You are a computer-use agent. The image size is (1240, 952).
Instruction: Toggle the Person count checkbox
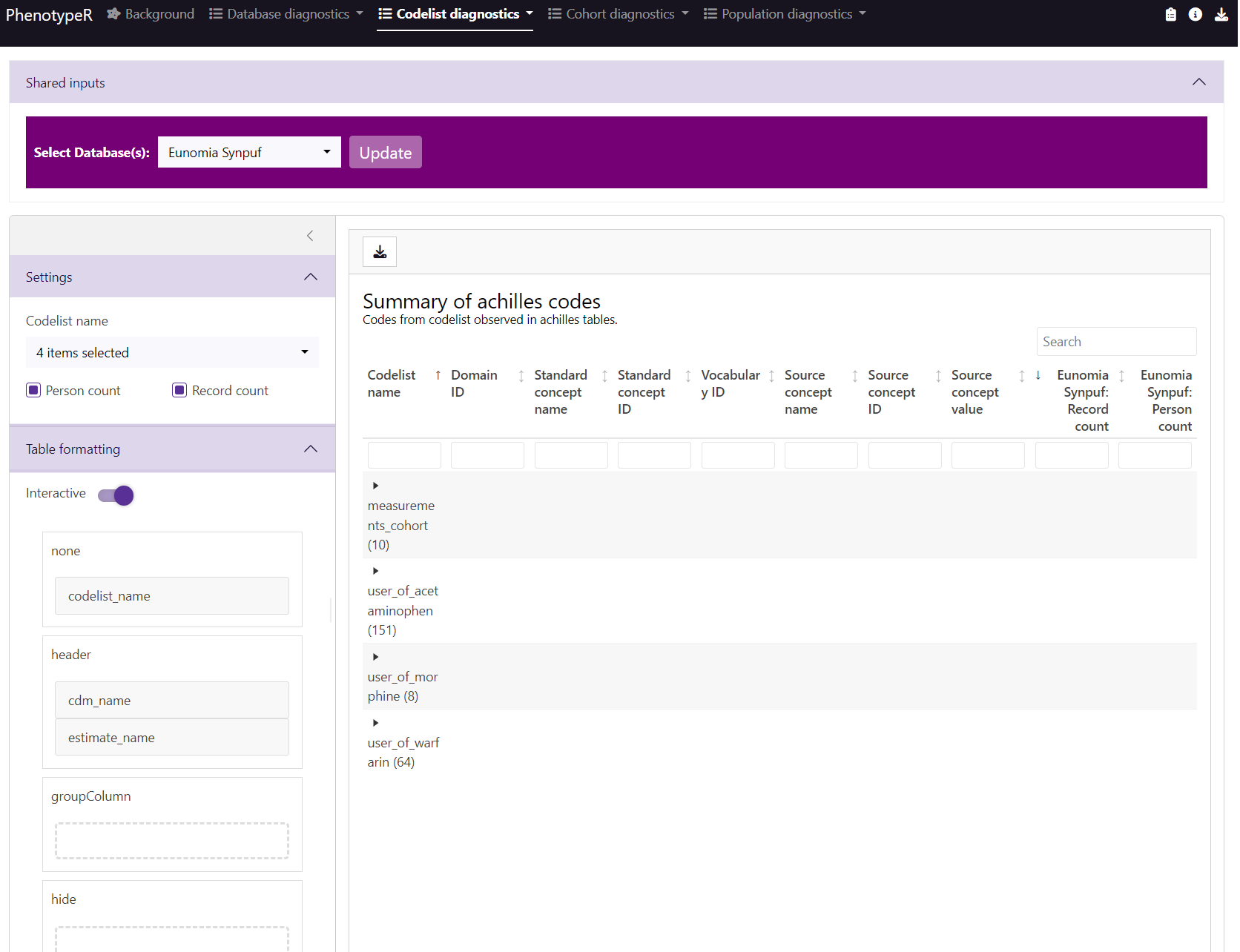pyautogui.click(x=33, y=391)
